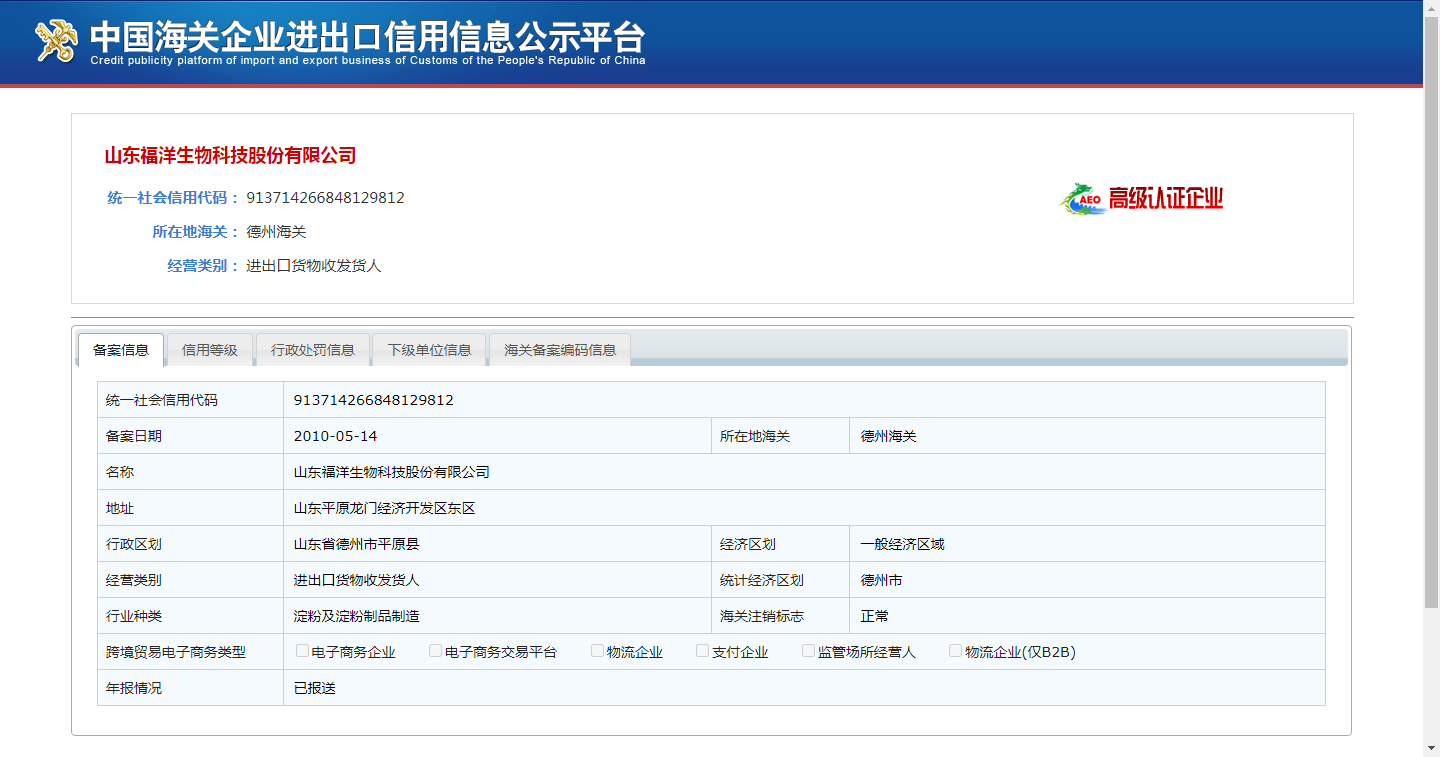Viewport: 1440px width, 757px height.
Task: Click the 经营类别 value in the header card
Action: 314,266
